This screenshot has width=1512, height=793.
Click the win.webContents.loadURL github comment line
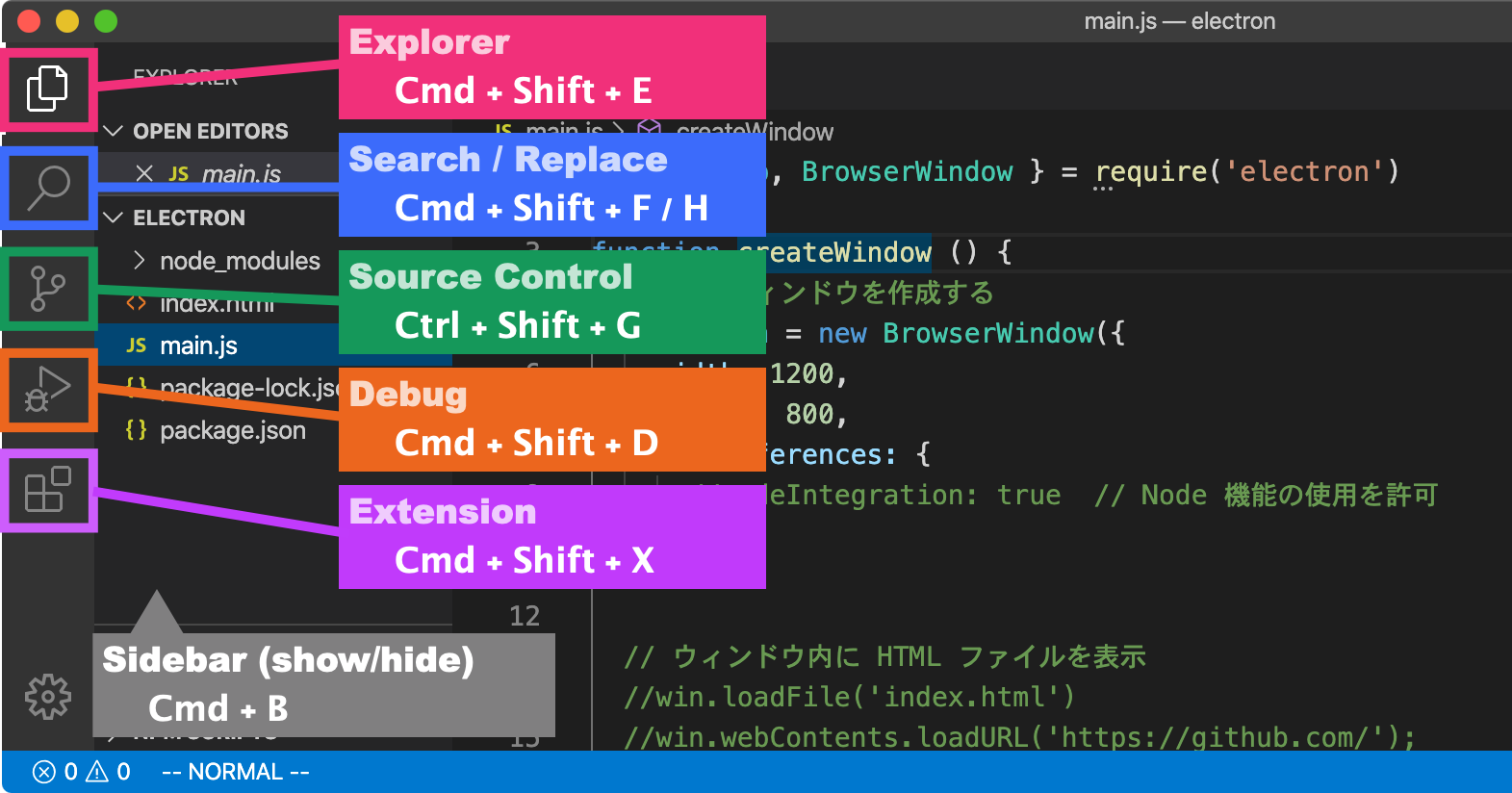tap(1020, 737)
